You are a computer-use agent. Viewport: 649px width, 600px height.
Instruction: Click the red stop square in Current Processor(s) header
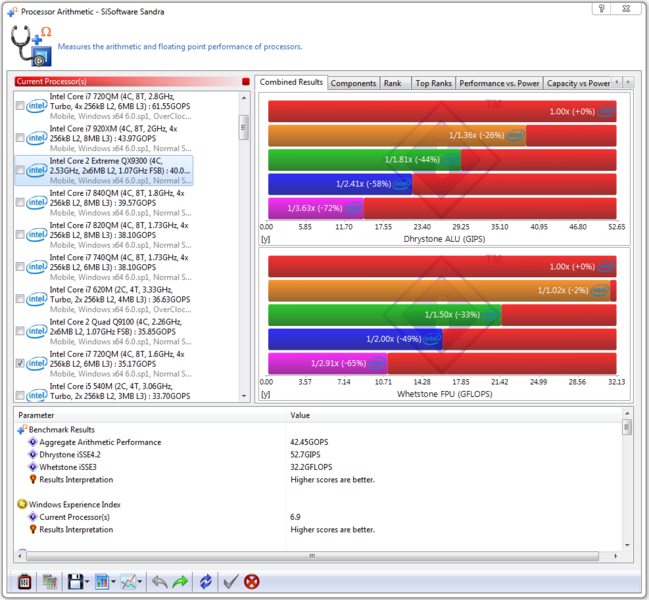click(246, 82)
